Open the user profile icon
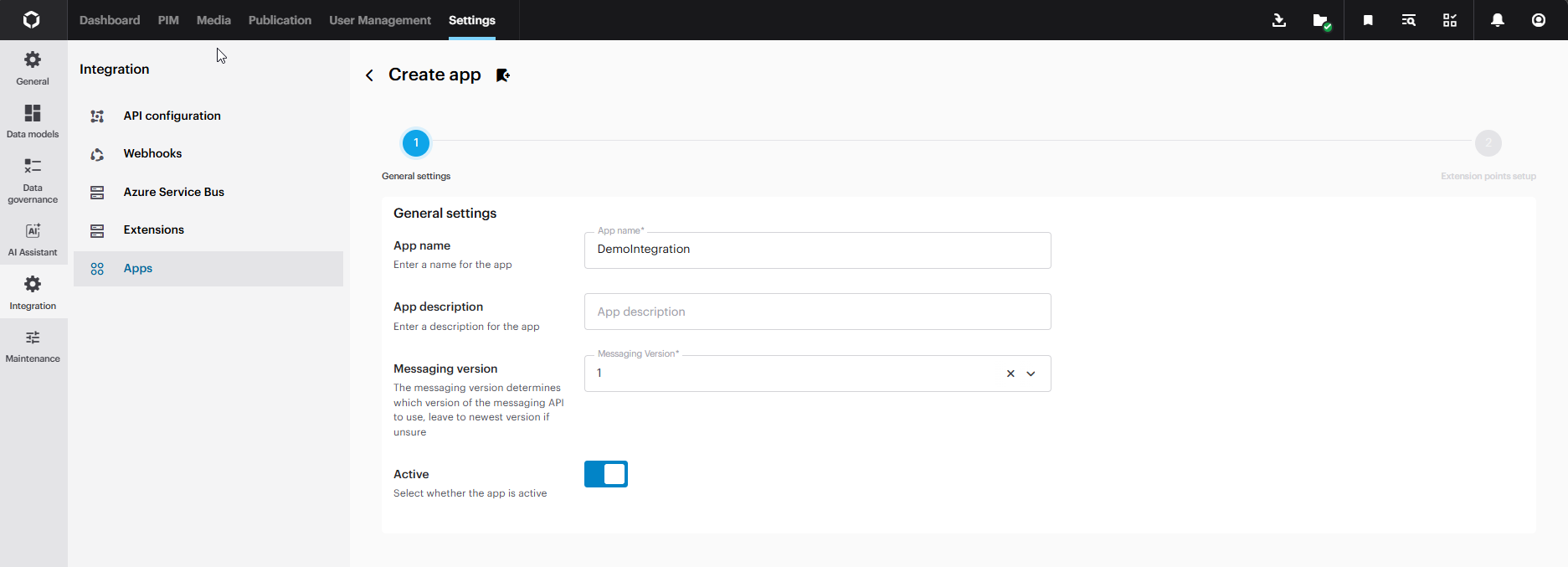Screen dimensions: 1568x567 click(x=1539, y=20)
